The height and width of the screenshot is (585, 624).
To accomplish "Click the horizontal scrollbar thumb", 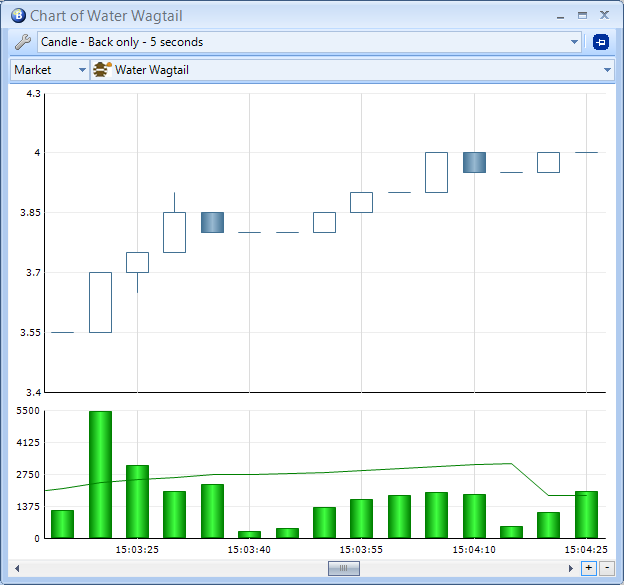I will coord(344,568).
